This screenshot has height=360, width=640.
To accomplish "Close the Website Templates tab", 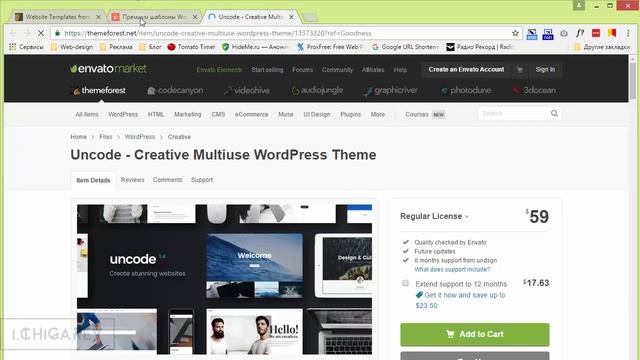I will click(98, 17).
